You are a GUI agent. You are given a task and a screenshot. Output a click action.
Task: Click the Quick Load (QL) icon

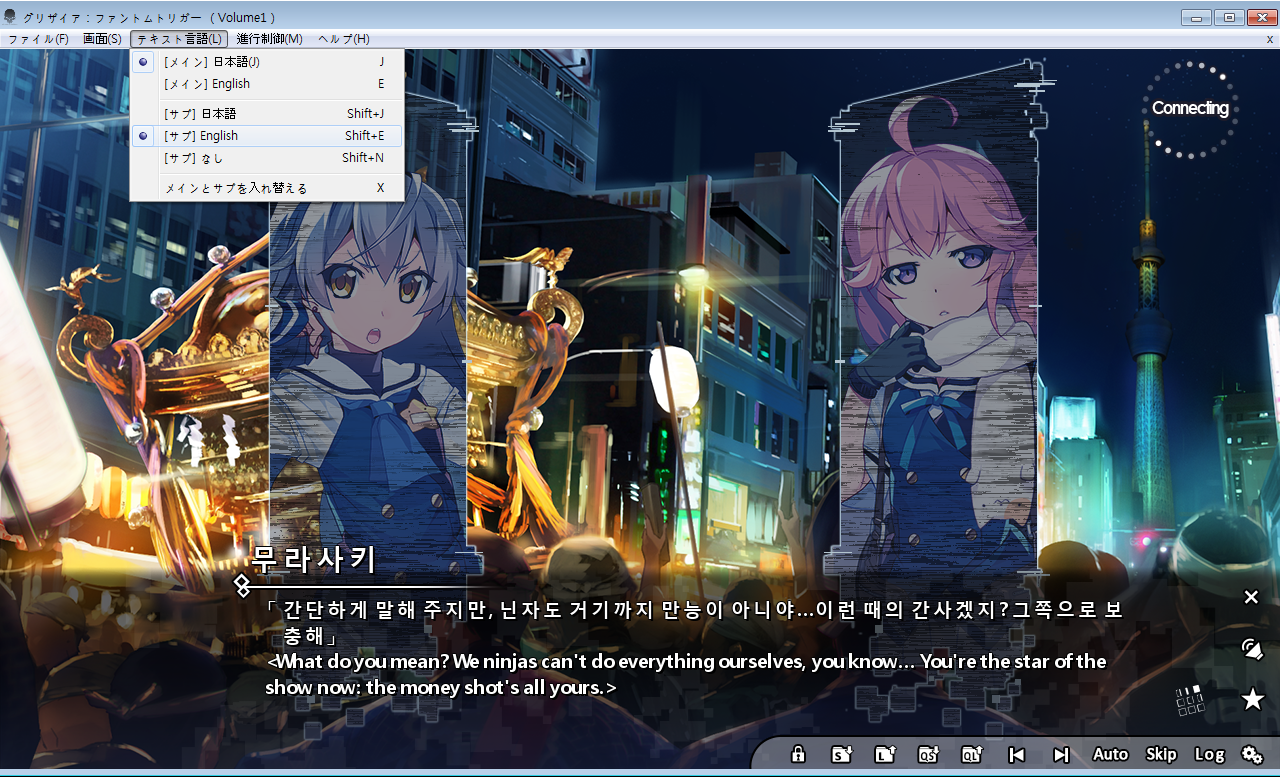pos(972,754)
